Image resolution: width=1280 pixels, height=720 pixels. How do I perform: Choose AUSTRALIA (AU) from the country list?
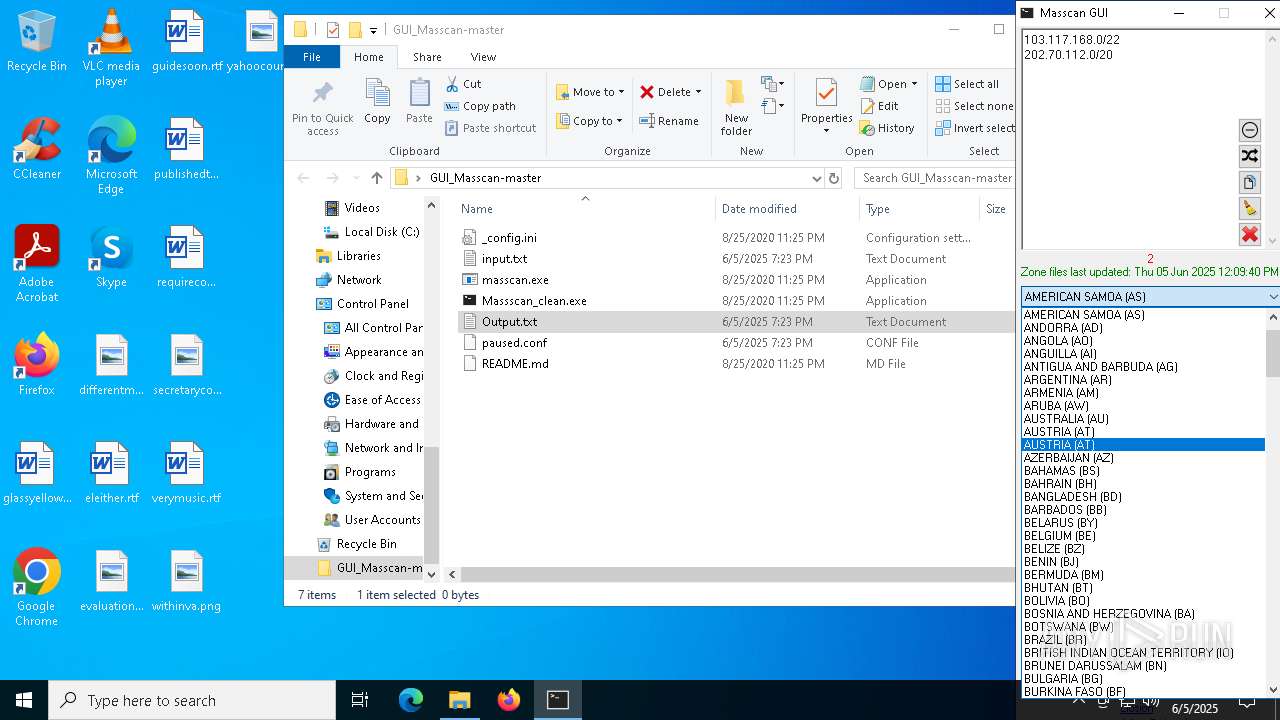(x=1066, y=419)
